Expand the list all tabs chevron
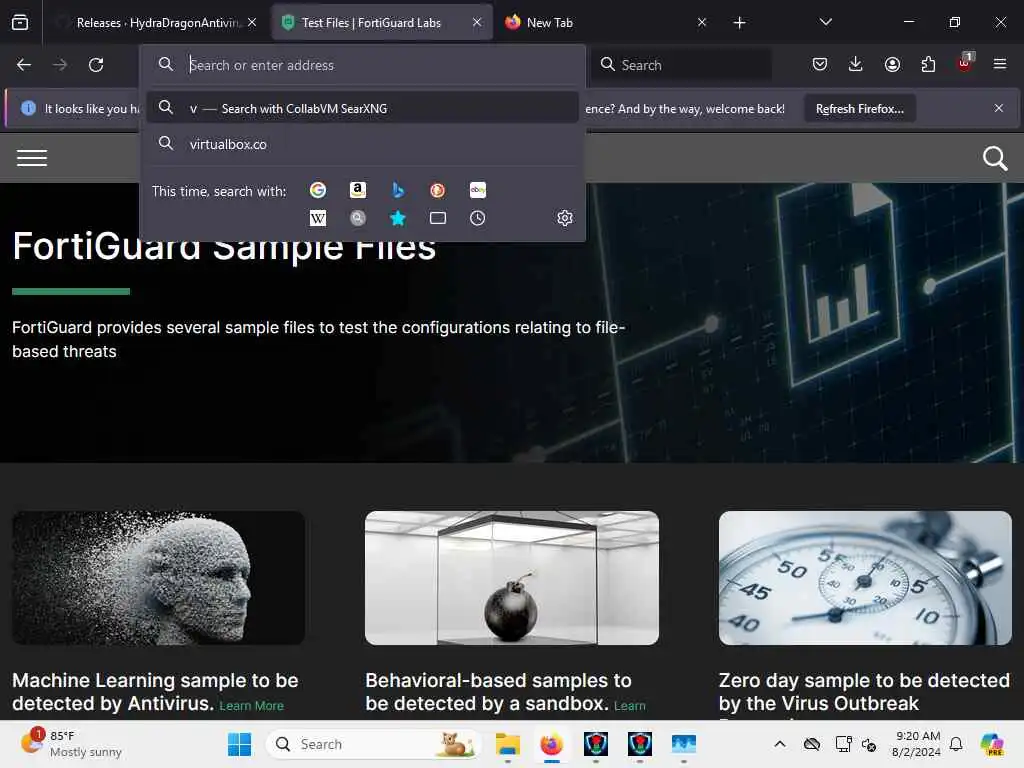The image size is (1024, 768). click(x=825, y=22)
